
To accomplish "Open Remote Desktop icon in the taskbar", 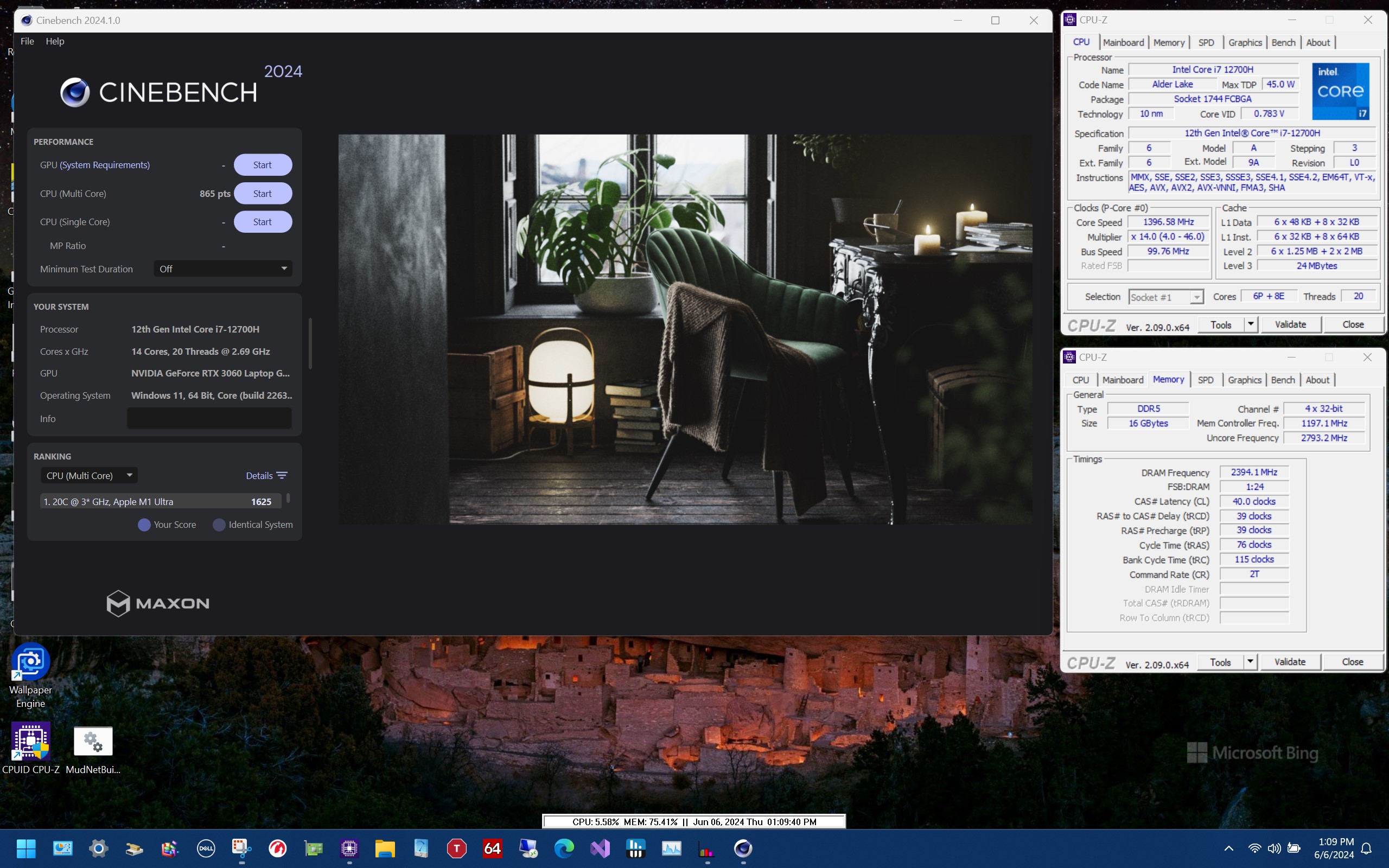I will [528, 848].
